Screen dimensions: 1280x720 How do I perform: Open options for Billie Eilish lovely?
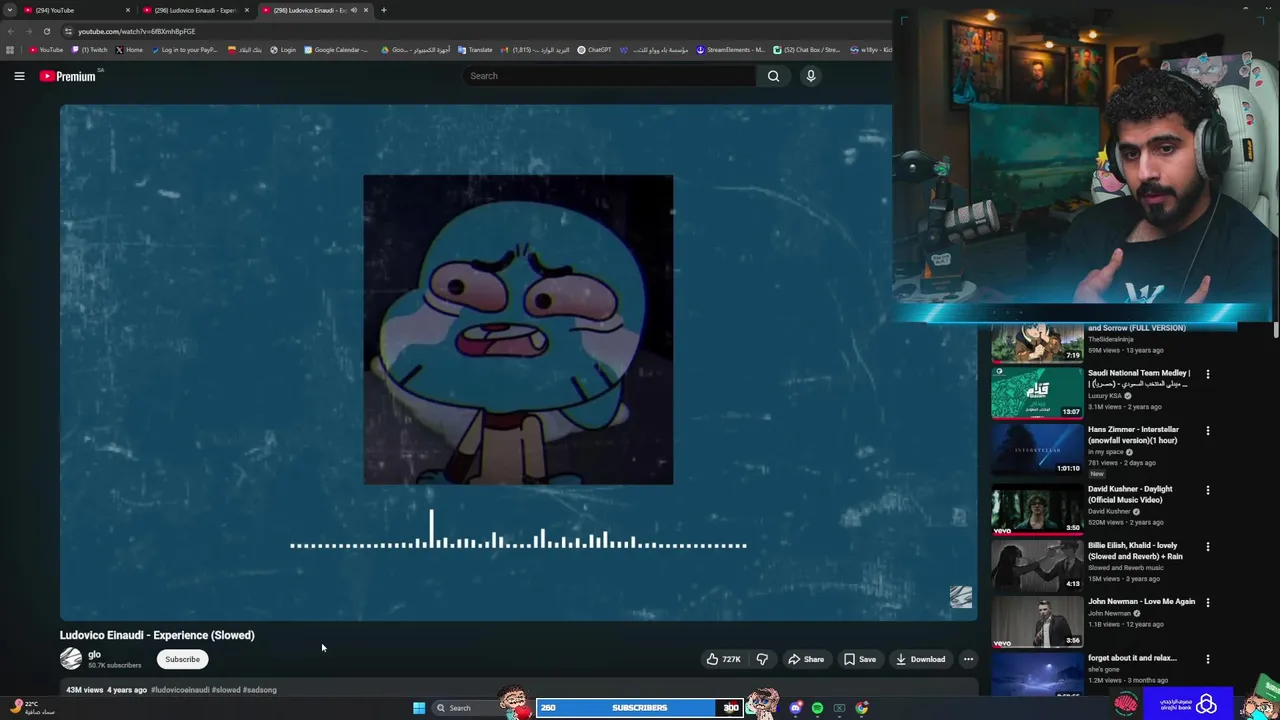[x=1207, y=547]
